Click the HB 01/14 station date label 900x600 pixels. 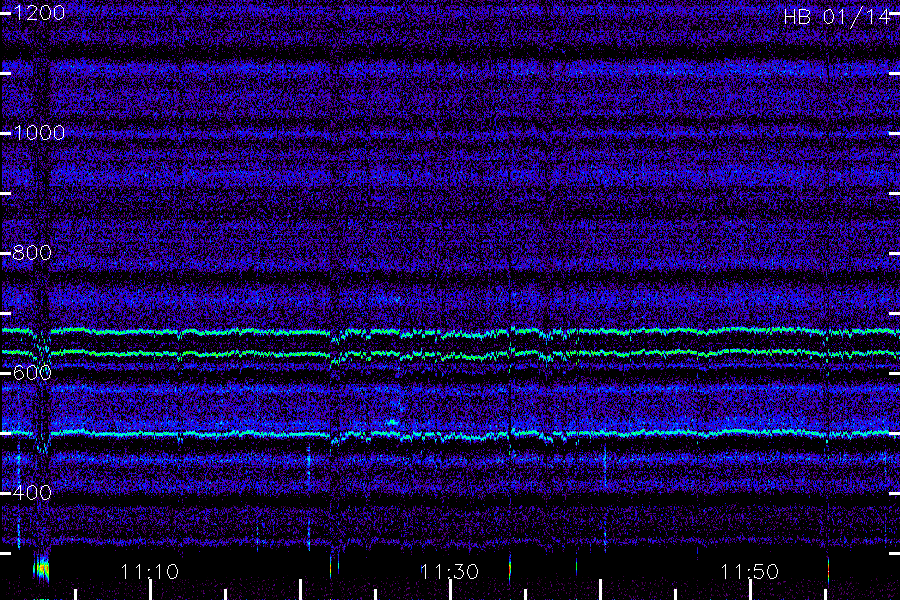(837, 17)
